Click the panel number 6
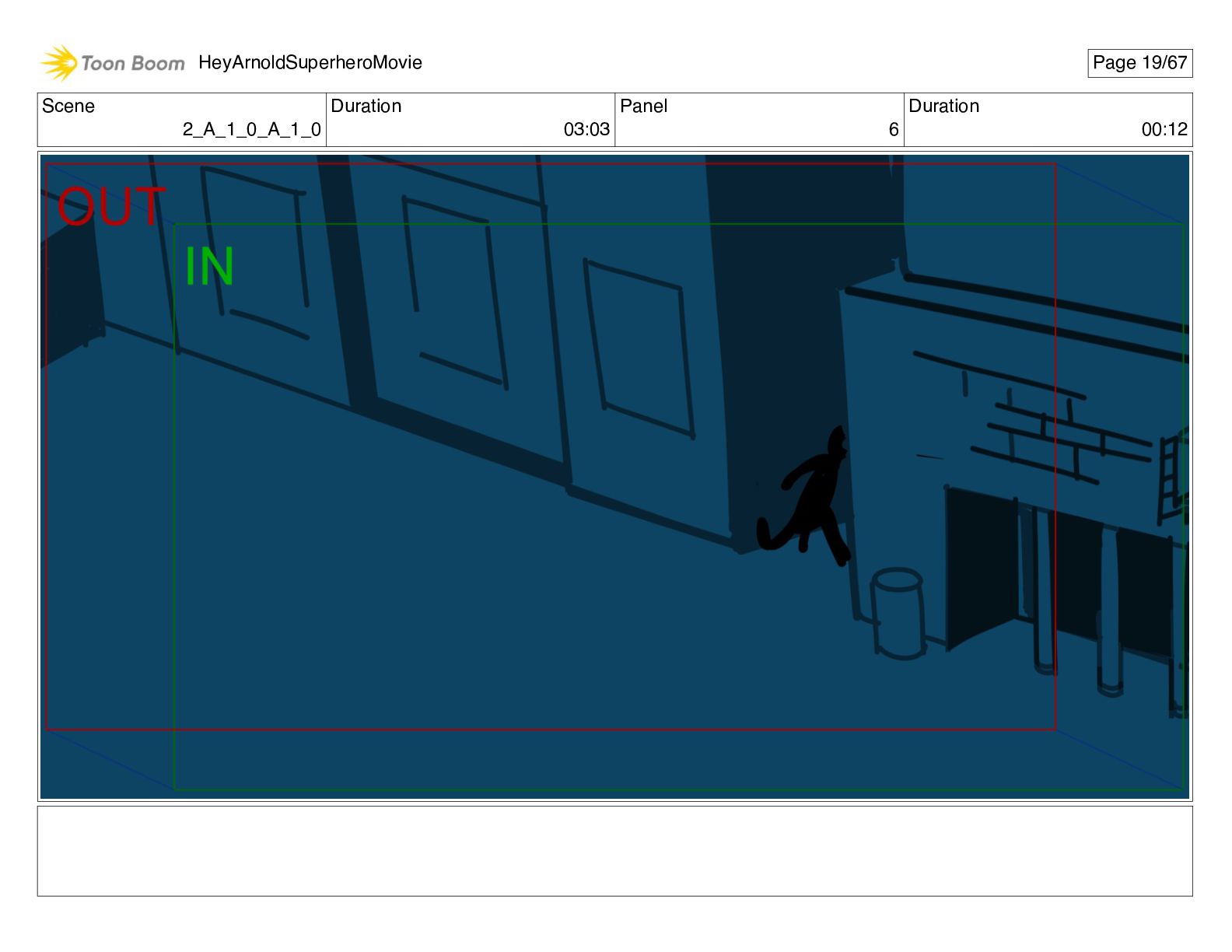Viewport: 1232px width, 952px height. coord(894,129)
